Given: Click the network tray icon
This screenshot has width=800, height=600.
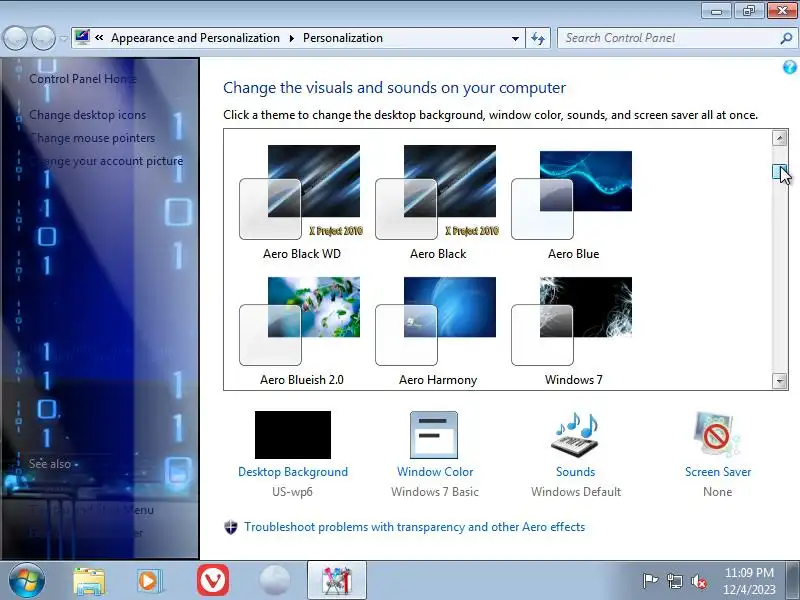Looking at the screenshot, I should [x=674, y=581].
